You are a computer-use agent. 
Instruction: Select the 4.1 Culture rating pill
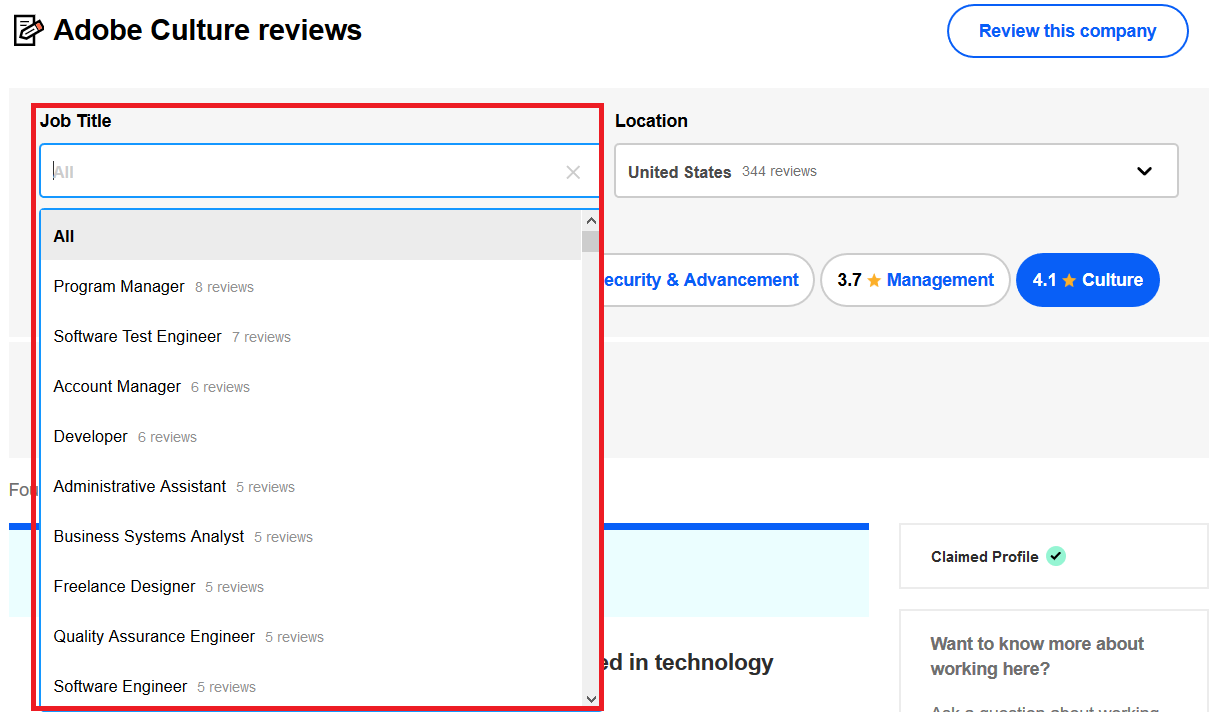click(x=1087, y=280)
